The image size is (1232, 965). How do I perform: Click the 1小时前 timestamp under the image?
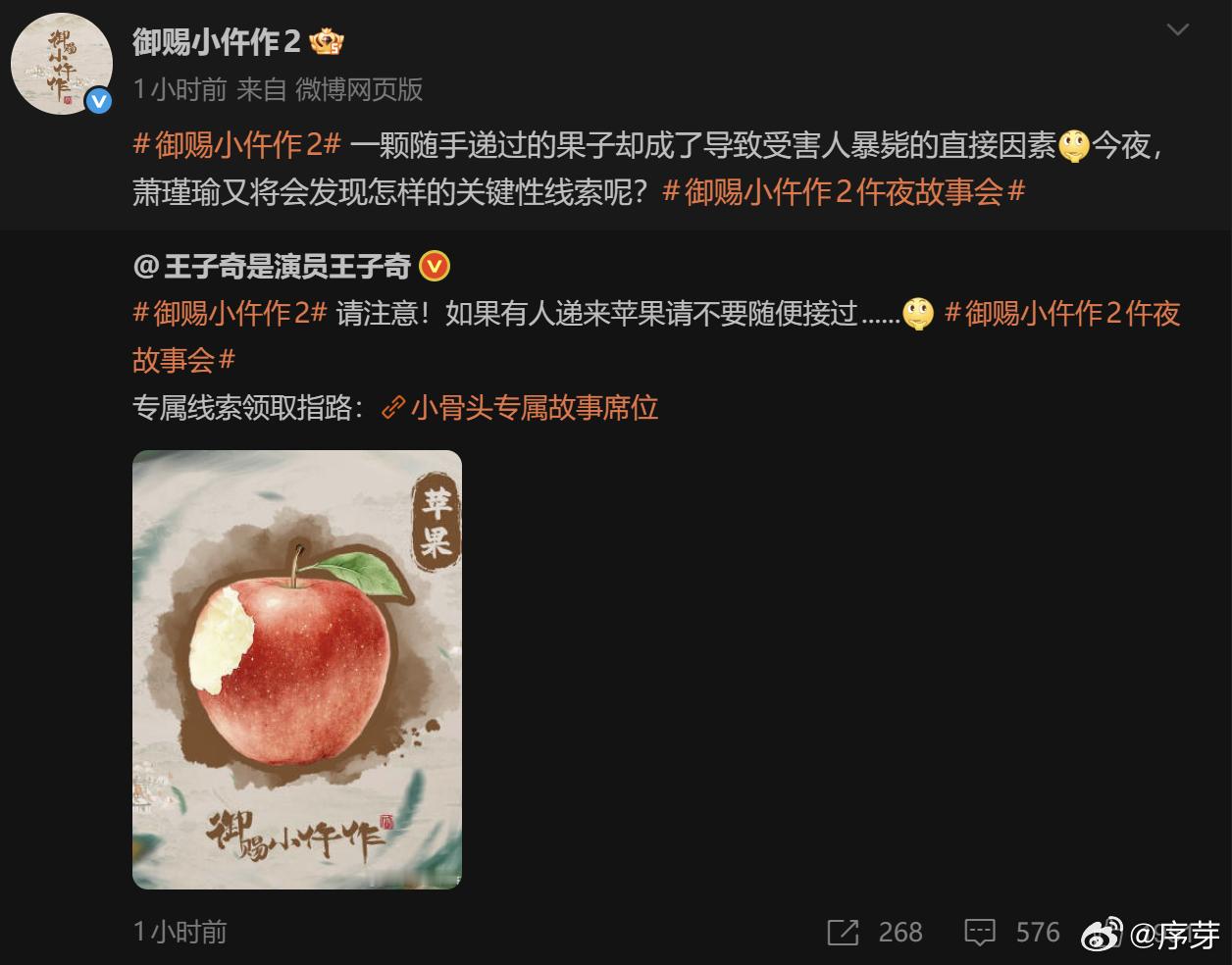click(180, 932)
